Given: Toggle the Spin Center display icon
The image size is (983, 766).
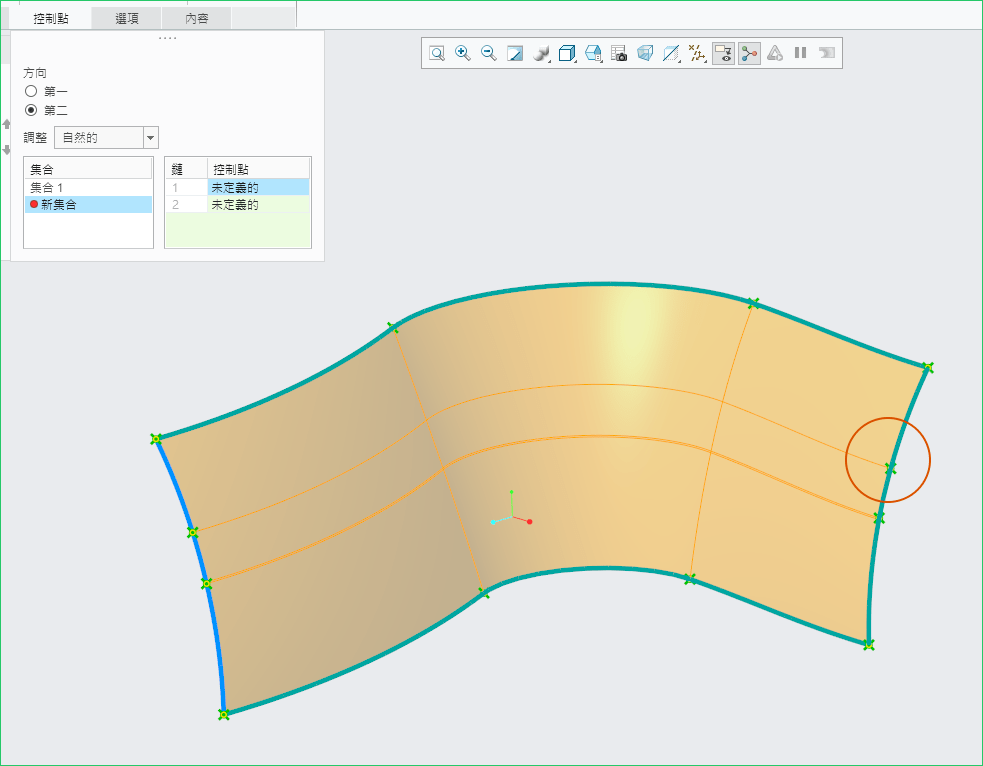Looking at the screenshot, I should (749, 53).
